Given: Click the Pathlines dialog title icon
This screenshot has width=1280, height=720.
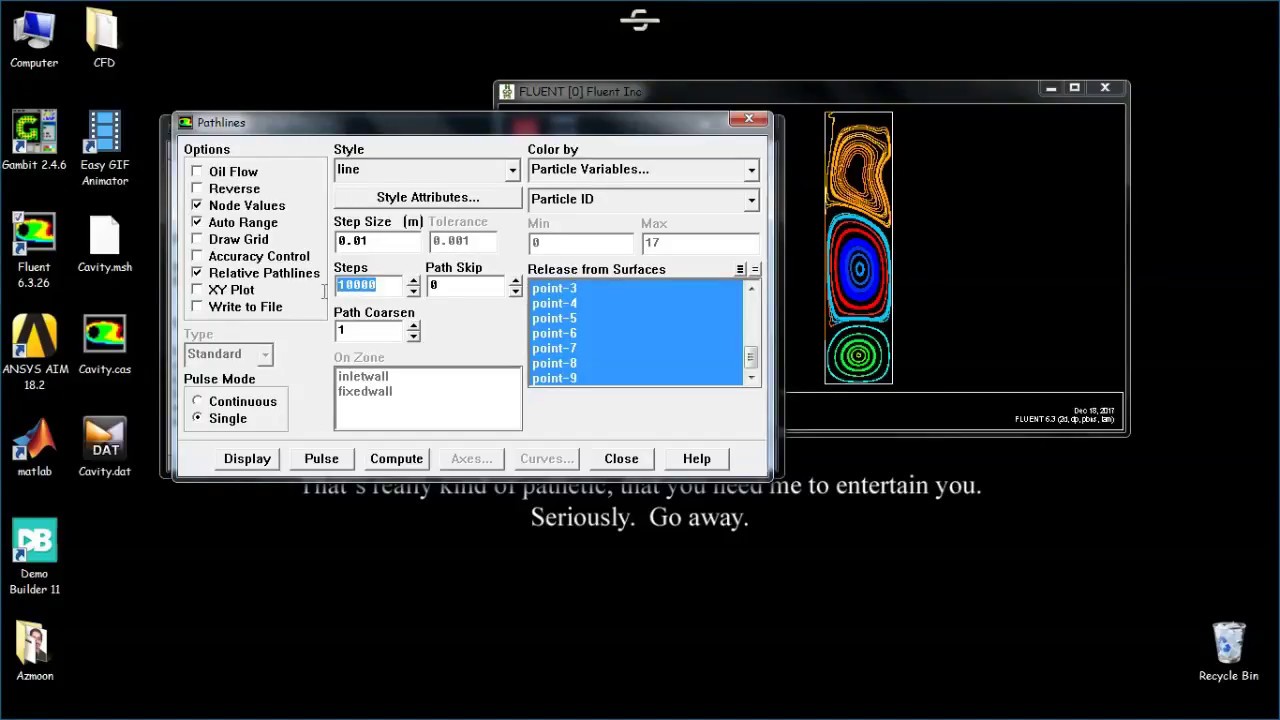Looking at the screenshot, I should click(x=185, y=123).
